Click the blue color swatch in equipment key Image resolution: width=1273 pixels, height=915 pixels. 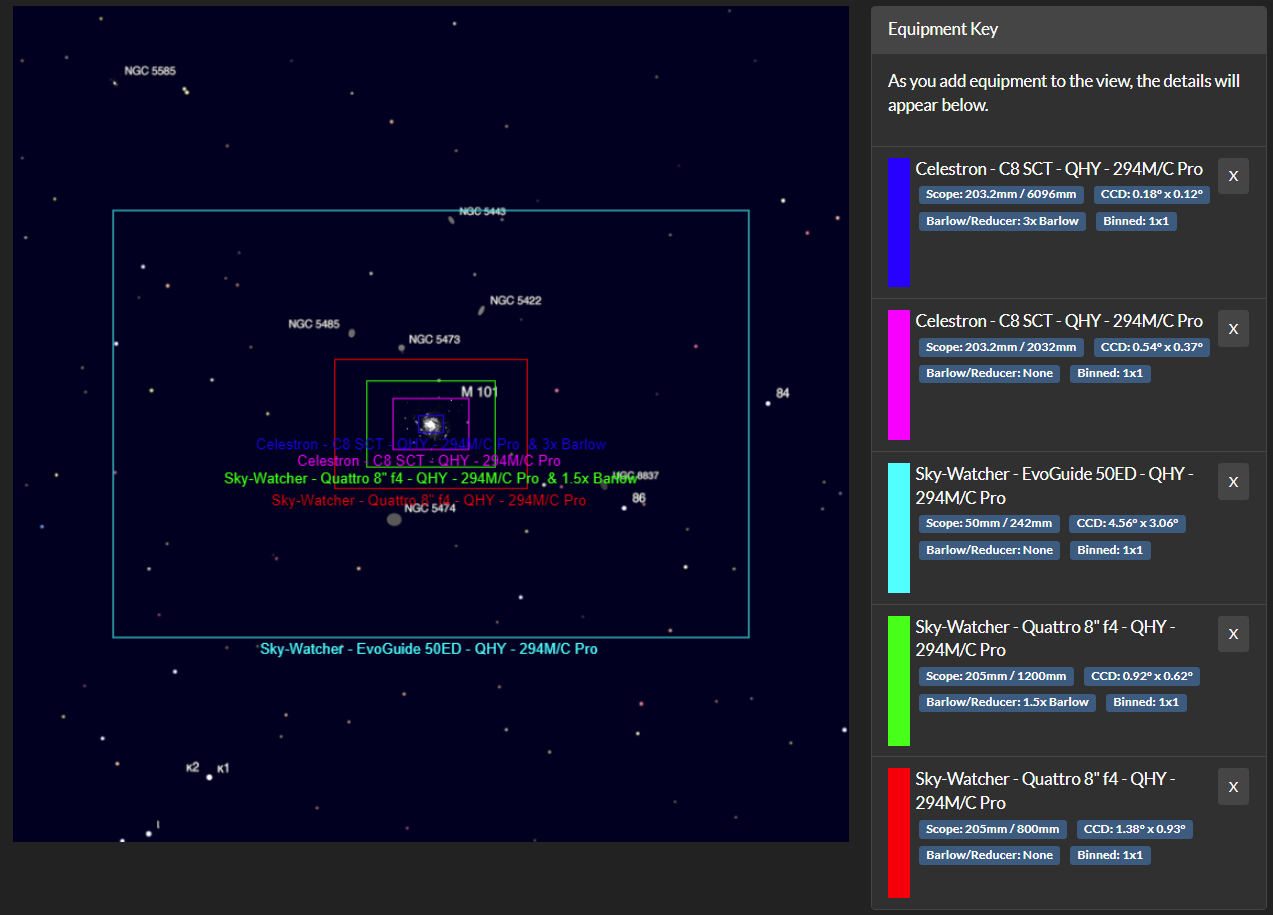pos(898,222)
